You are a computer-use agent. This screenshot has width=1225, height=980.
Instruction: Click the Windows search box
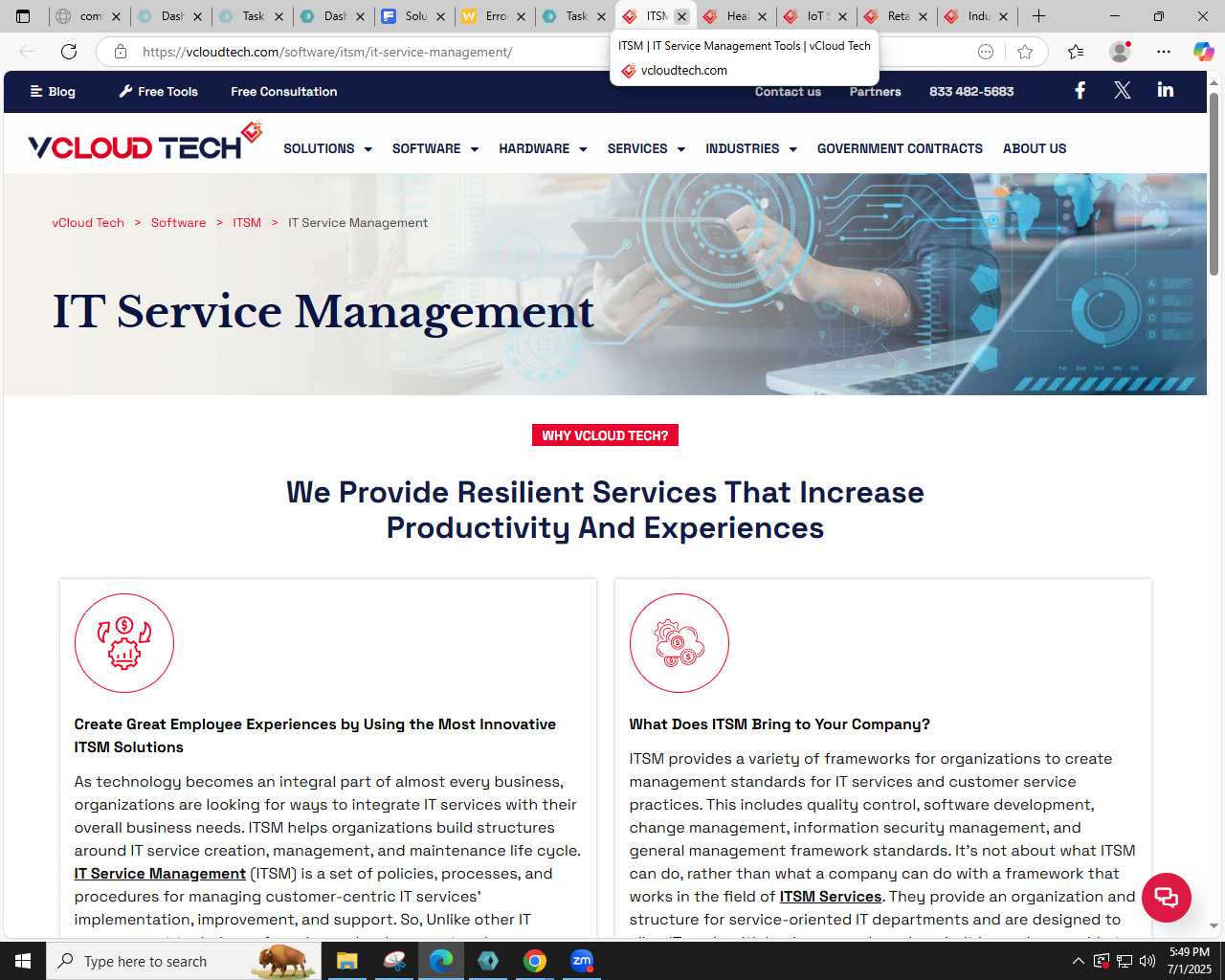(183, 961)
